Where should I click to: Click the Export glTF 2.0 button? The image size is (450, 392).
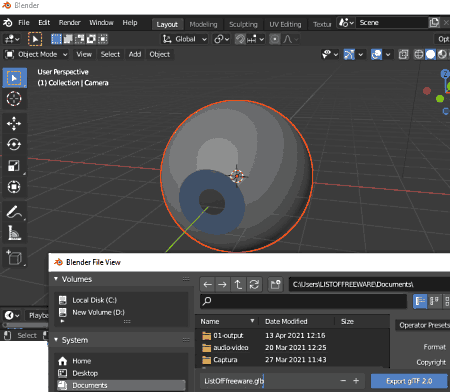point(409,381)
